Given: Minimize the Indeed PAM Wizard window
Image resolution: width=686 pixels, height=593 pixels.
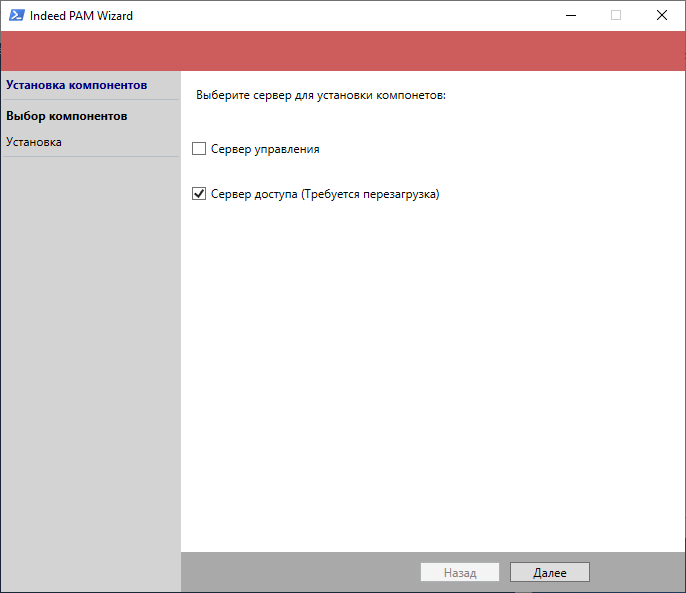Looking at the screenshot, I should (x=570, y=15).
